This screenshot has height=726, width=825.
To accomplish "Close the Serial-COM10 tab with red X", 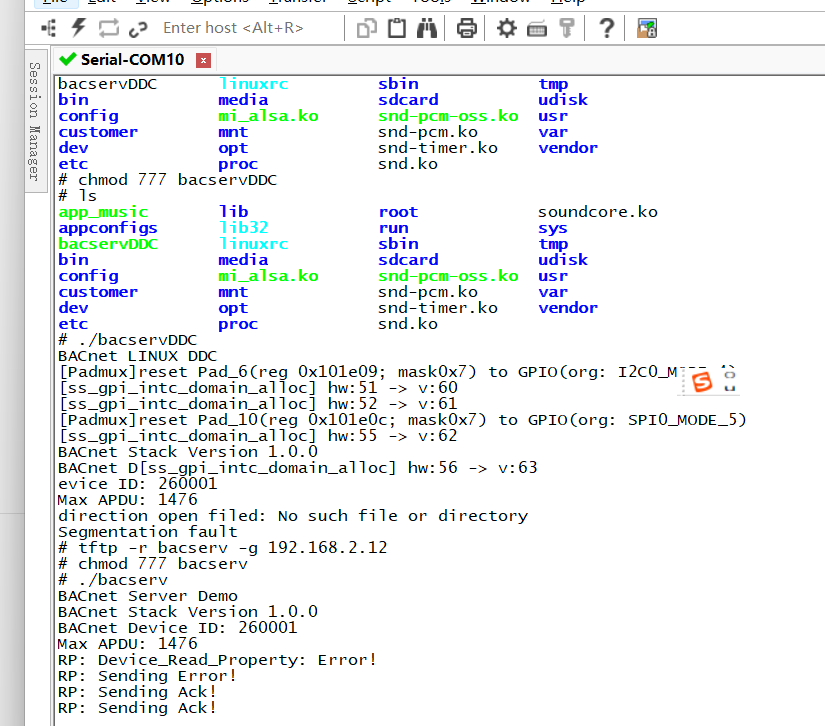I will tap(203, 60).
